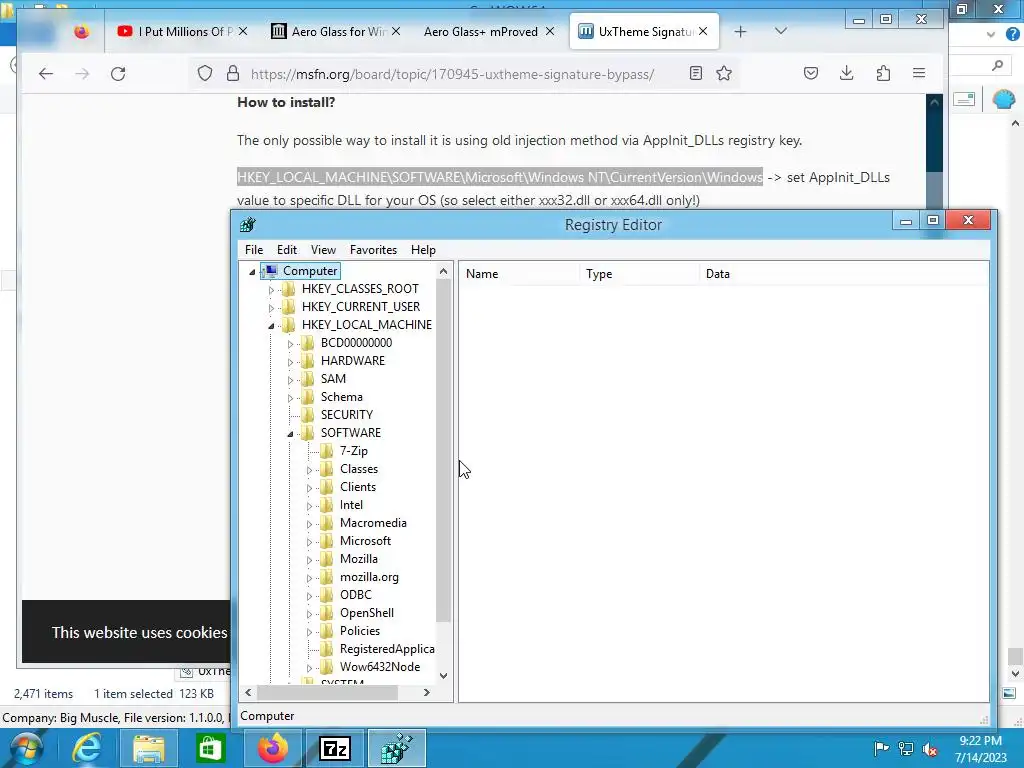Viewport: 1024px width, 768px height.
Task: Close the YouTube 'I Put Millions' tab
Action: click(x=243, y=31)
